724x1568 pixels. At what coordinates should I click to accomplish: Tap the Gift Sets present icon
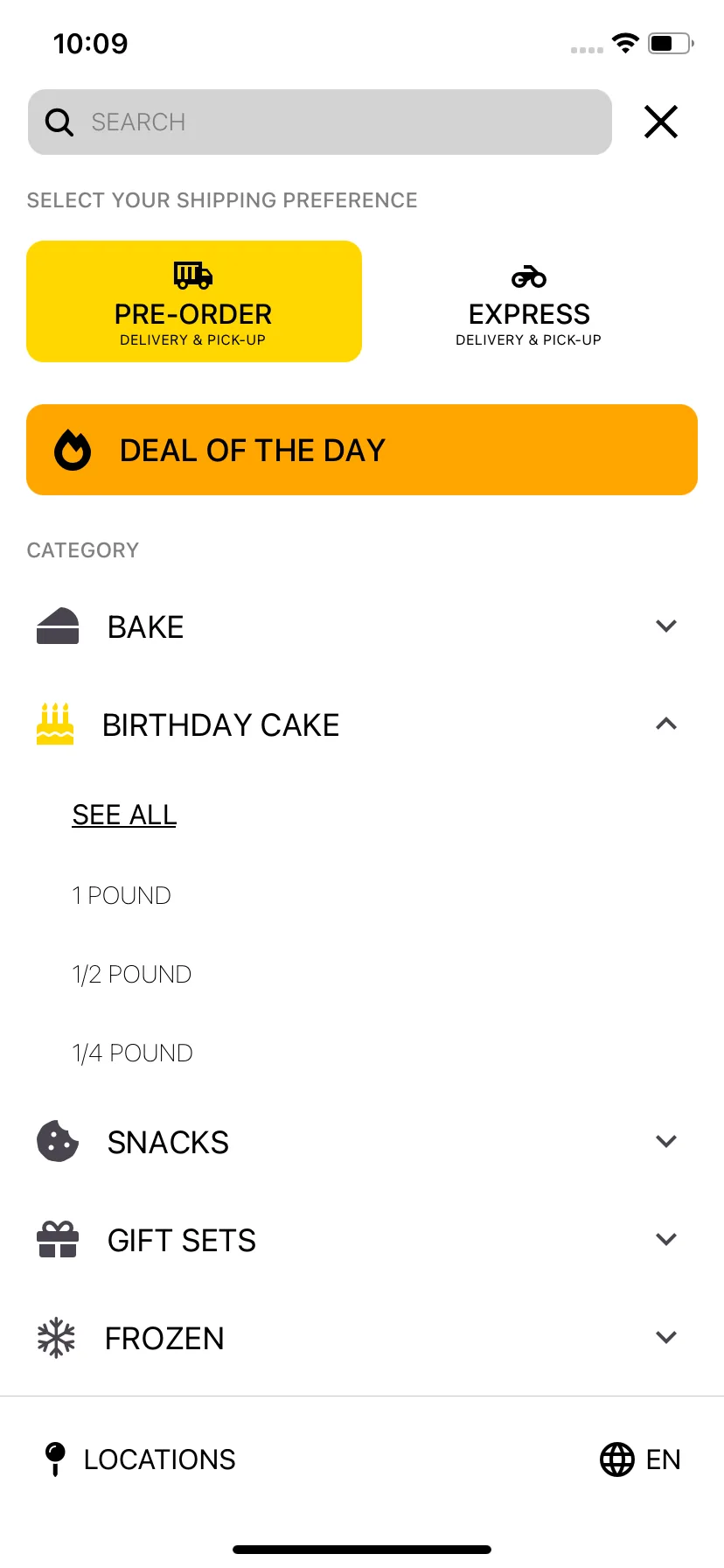point(58,1239)
